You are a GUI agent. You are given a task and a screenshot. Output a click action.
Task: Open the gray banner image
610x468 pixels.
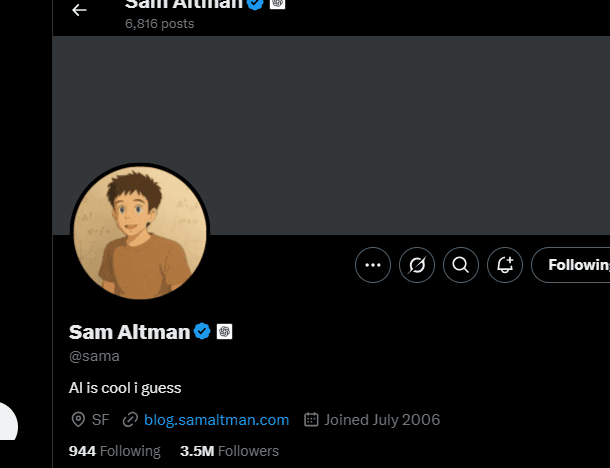pyautogui.click(x=331, y=135)
